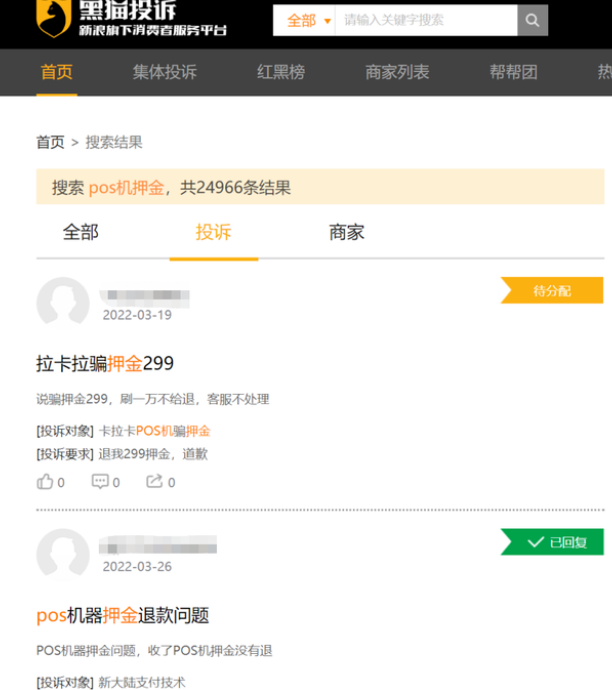Open the 商家列表 navigation item

[397, 72]
